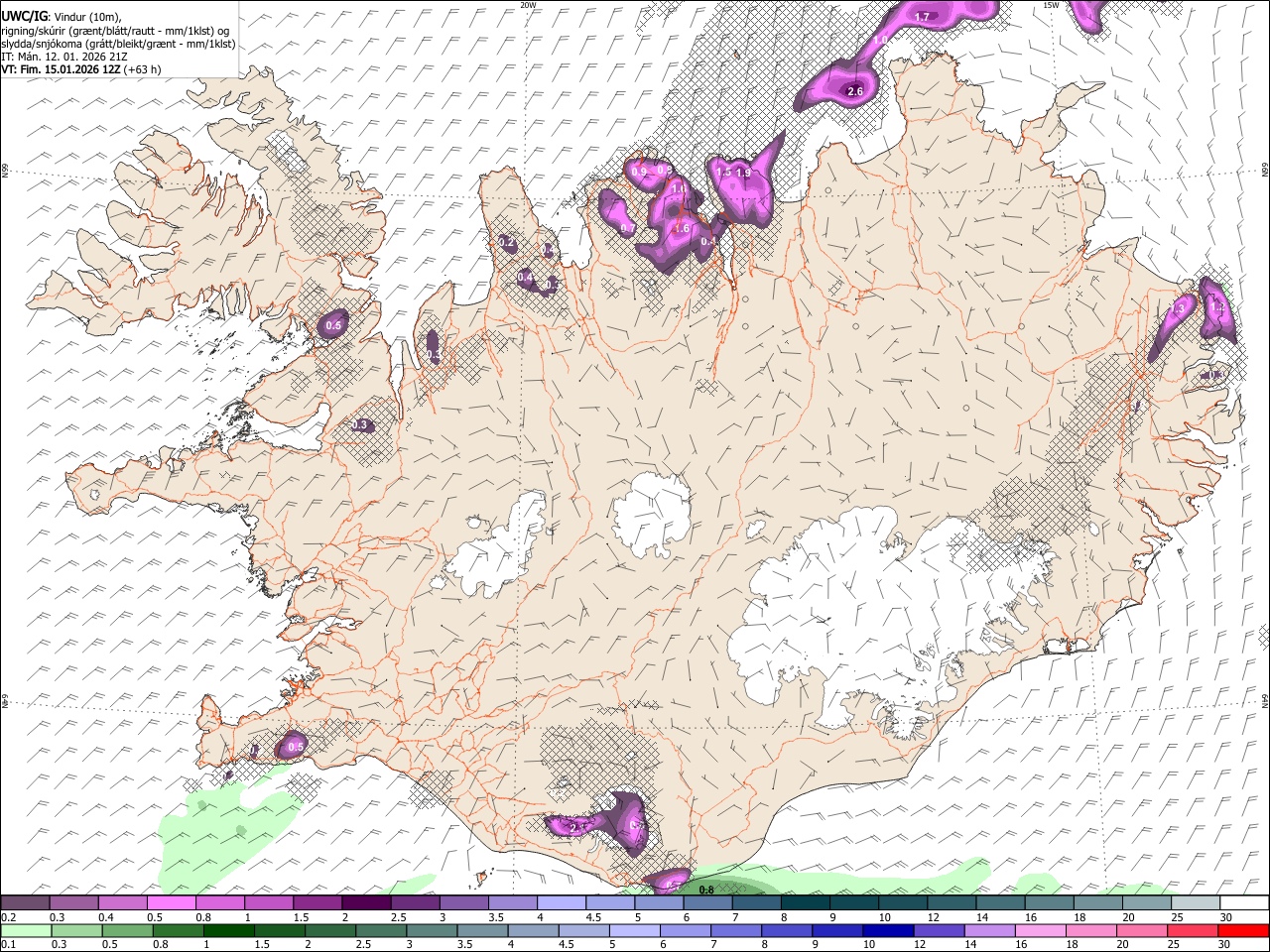Click the '0.5' snowfall value in the Westfjords
The width and height of the screenshot is (1270, 952).
click(x=333, y=325)
